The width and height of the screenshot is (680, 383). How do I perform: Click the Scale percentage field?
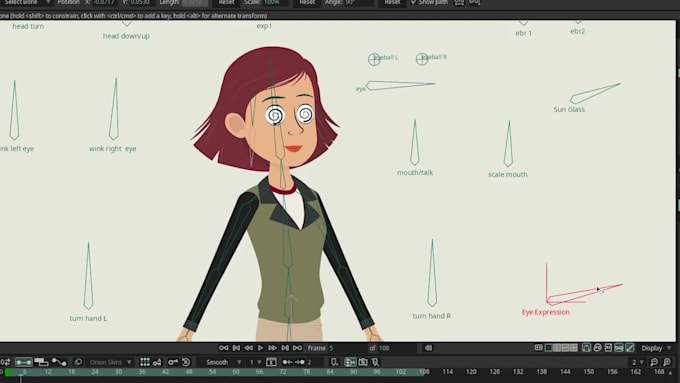pos(275,2)
